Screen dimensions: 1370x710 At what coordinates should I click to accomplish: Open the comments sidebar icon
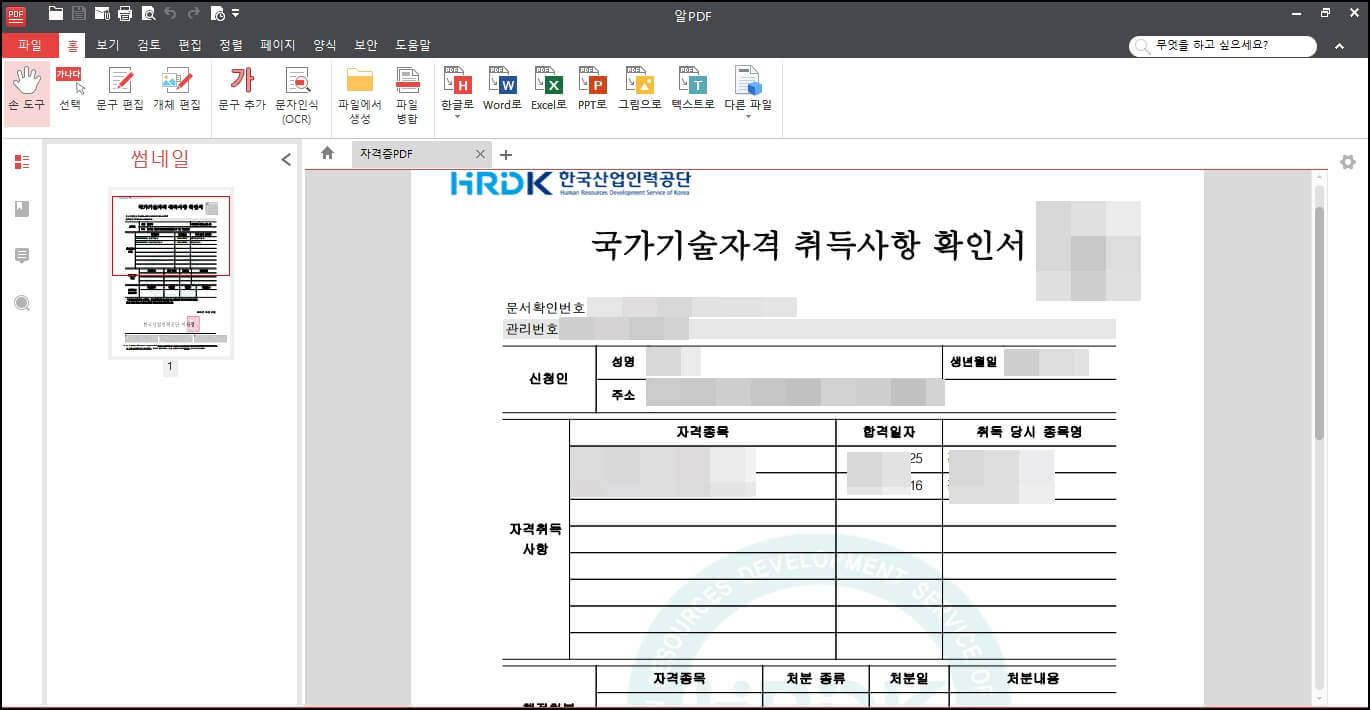pos(22,256)
